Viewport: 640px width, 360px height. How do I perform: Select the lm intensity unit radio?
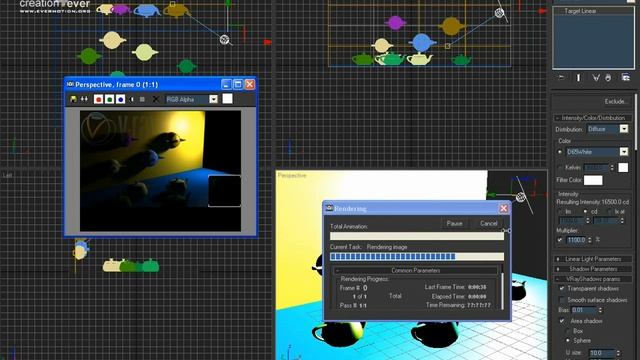[561, 212]
